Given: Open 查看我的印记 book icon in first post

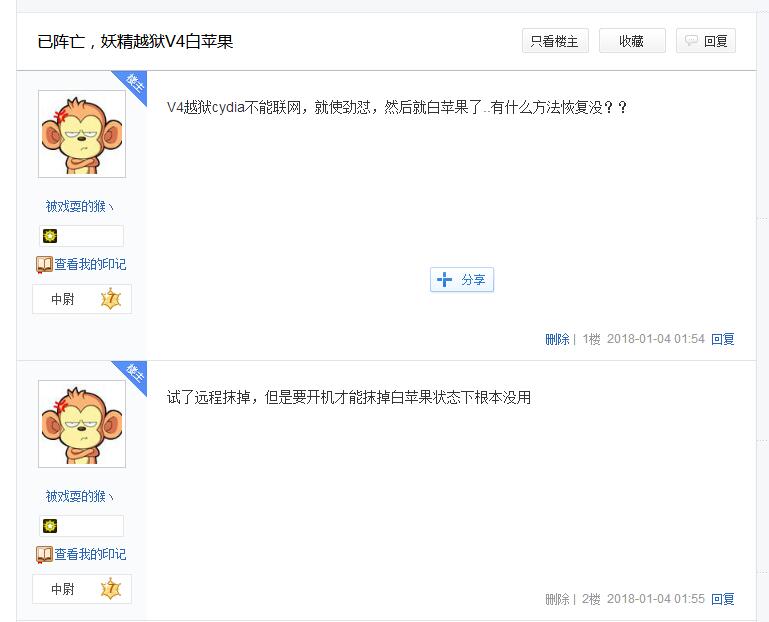Looking at the screenshot, I should pyautogui.click(x=44, y=265).
